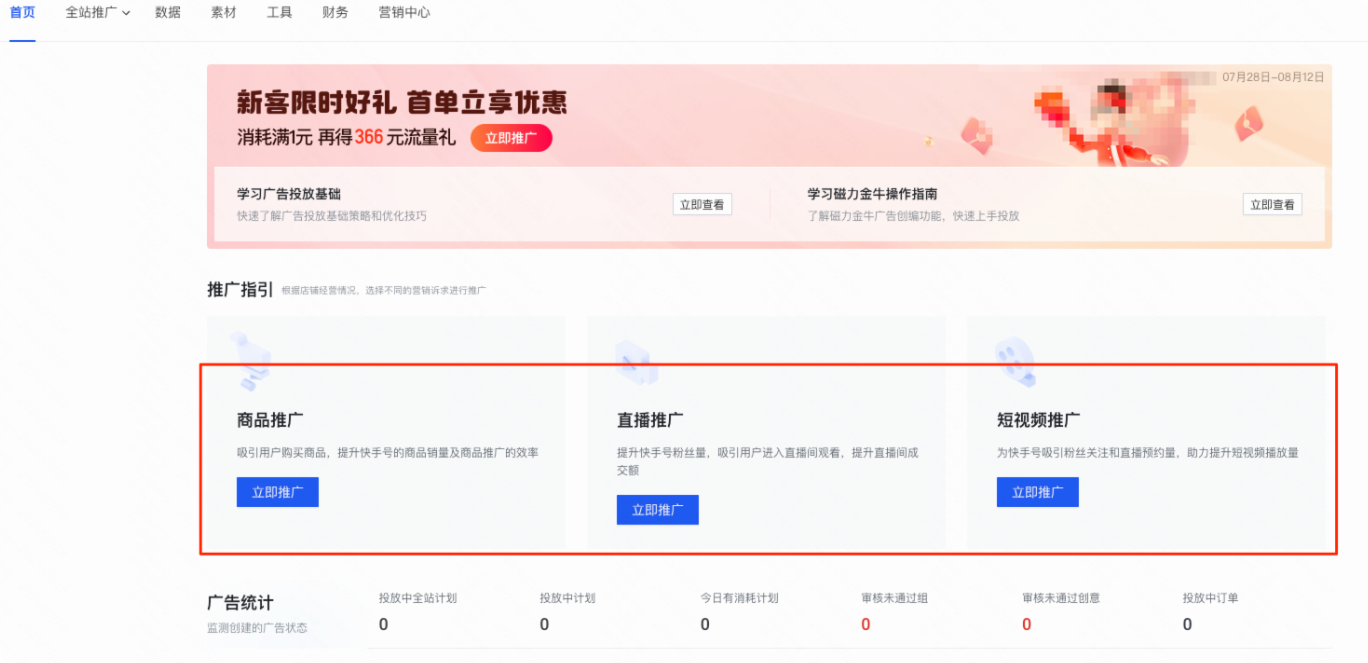Click the 投放中订单 count
The height and width of the screenshot is (663, 1368).
tap(1188, 624)
